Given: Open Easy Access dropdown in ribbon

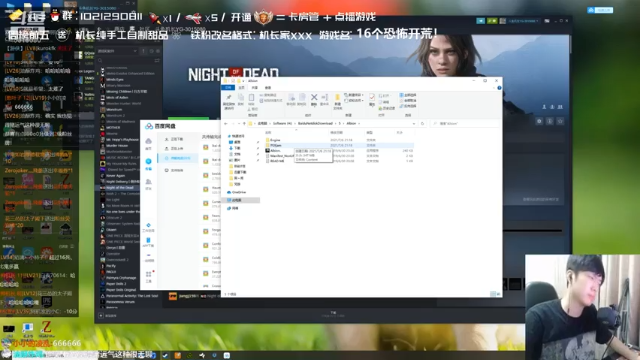Looking at the screenshot, I should [354, 100].
